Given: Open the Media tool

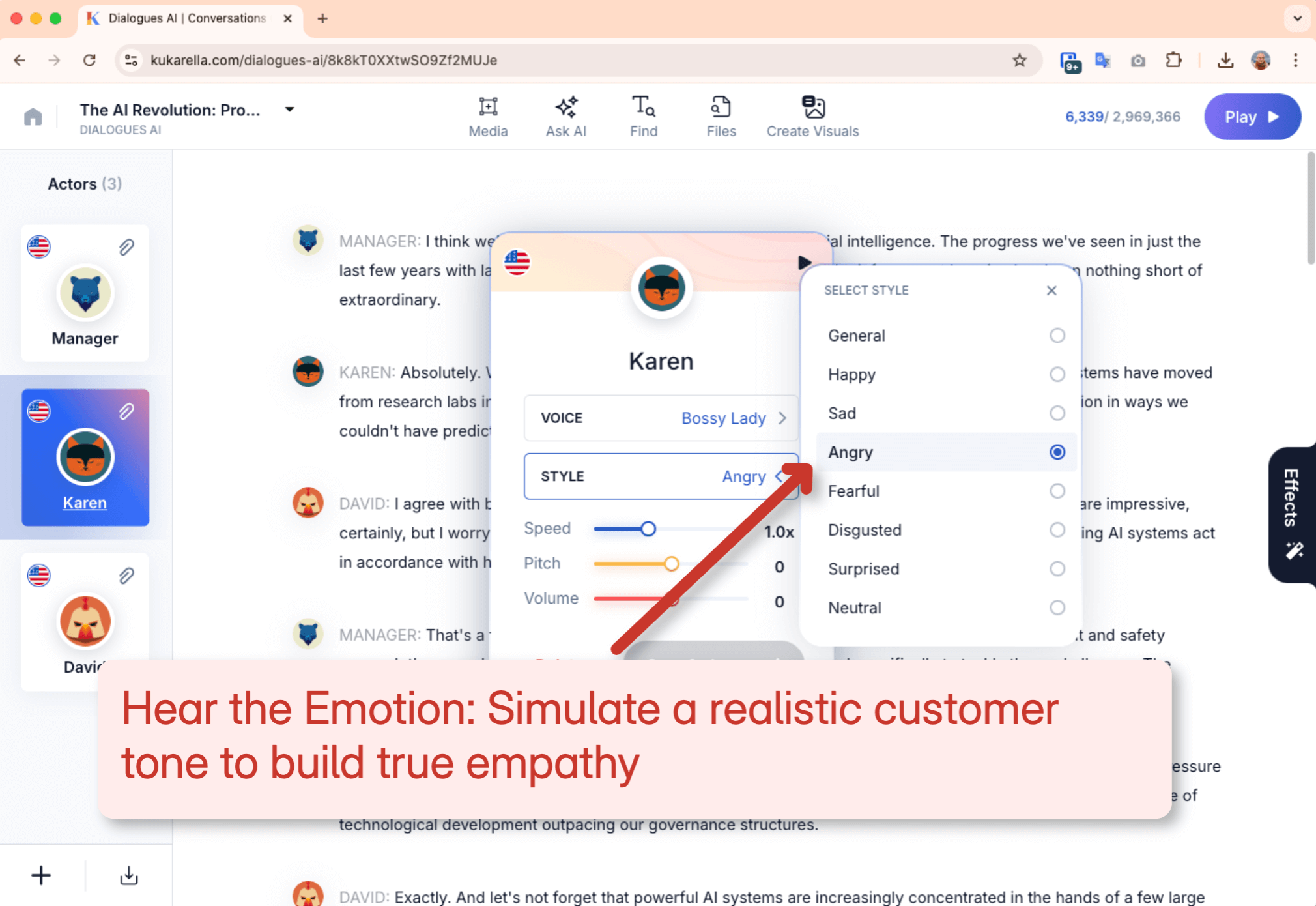Looking at the screenshot, I should 488,117.
